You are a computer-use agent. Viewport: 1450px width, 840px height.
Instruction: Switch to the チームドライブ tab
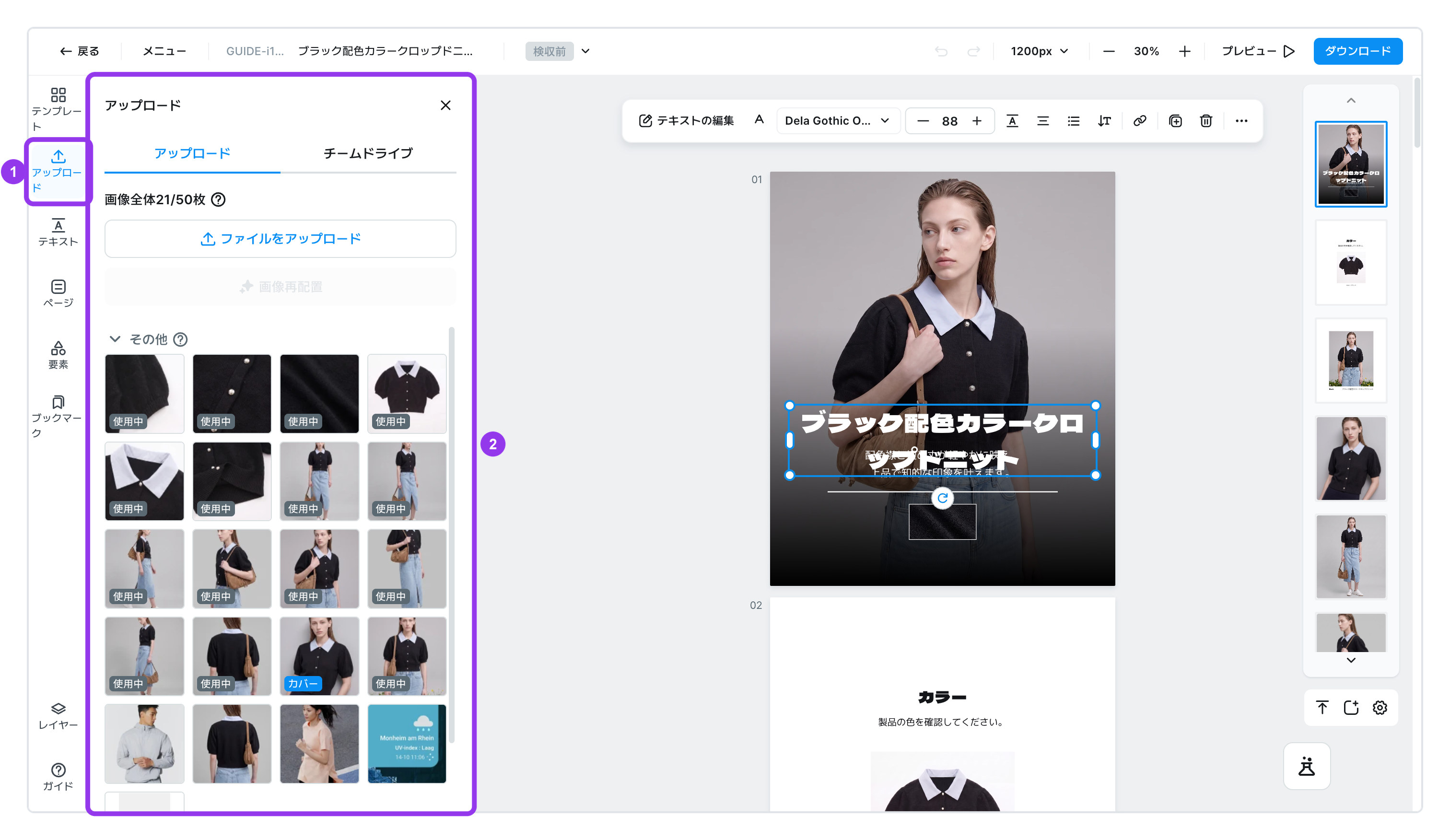pyautogui.click(x=368, y=153)
